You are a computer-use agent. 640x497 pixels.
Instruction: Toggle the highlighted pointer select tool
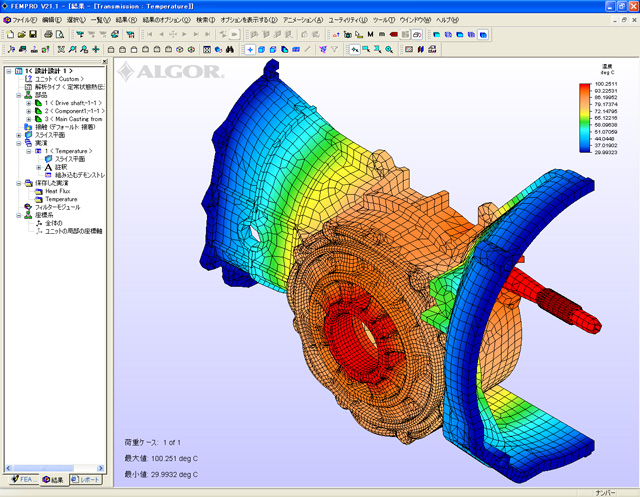tap(355, 49)
